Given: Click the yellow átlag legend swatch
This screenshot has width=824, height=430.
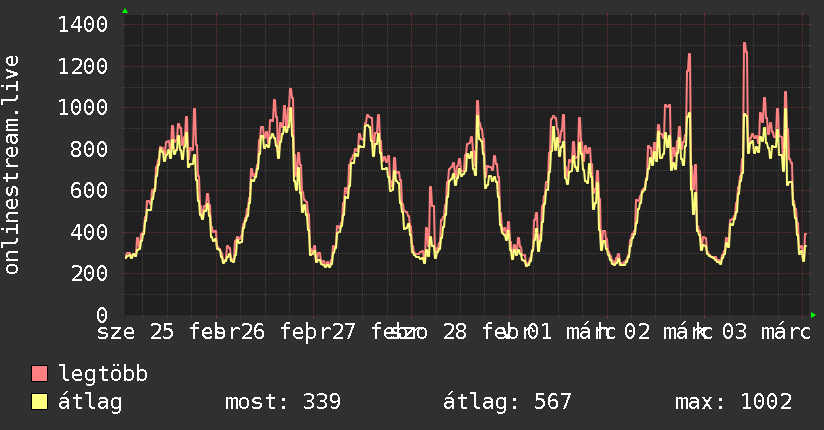Looking at the screenshot, I should point(40,402).
